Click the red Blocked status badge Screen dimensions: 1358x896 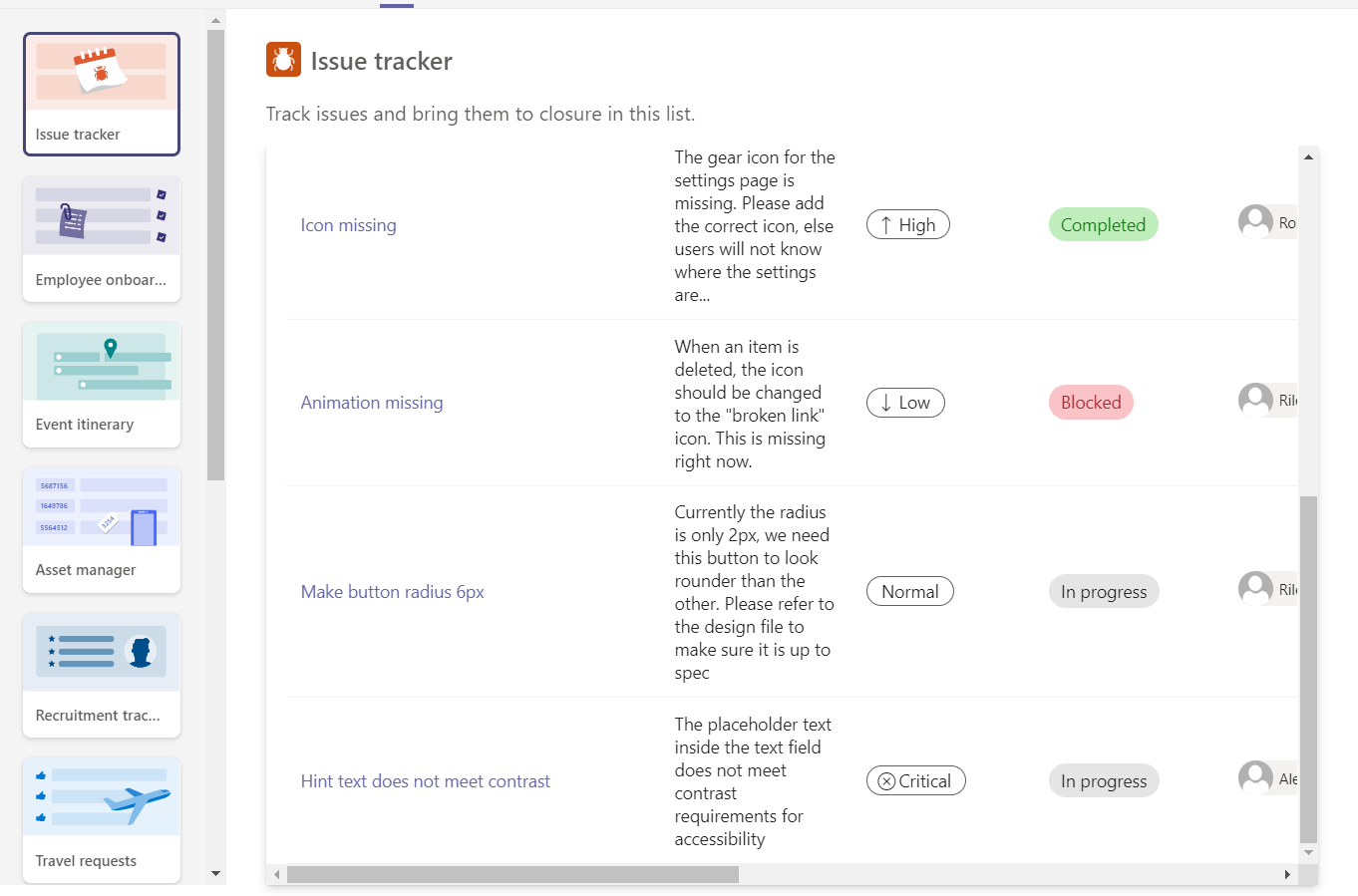tap(1091, 403)
